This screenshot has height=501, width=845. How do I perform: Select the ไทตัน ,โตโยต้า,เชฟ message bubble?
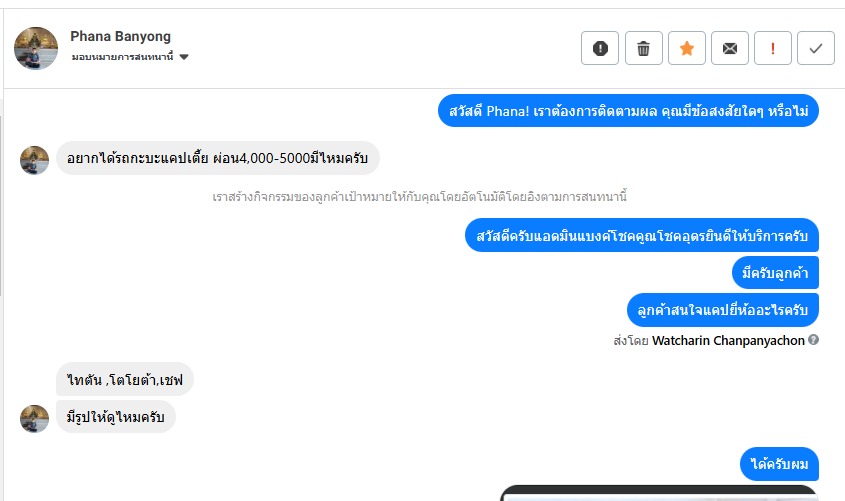point(124,379)
